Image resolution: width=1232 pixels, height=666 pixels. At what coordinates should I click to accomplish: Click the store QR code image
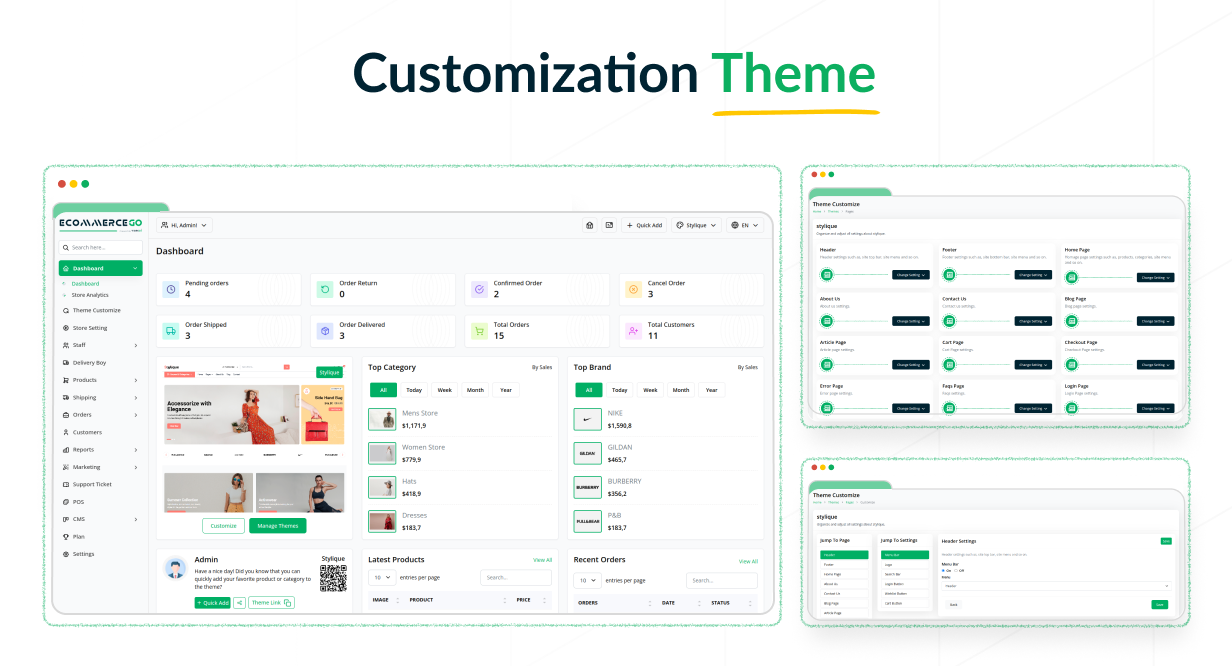(x=332, y=578)
